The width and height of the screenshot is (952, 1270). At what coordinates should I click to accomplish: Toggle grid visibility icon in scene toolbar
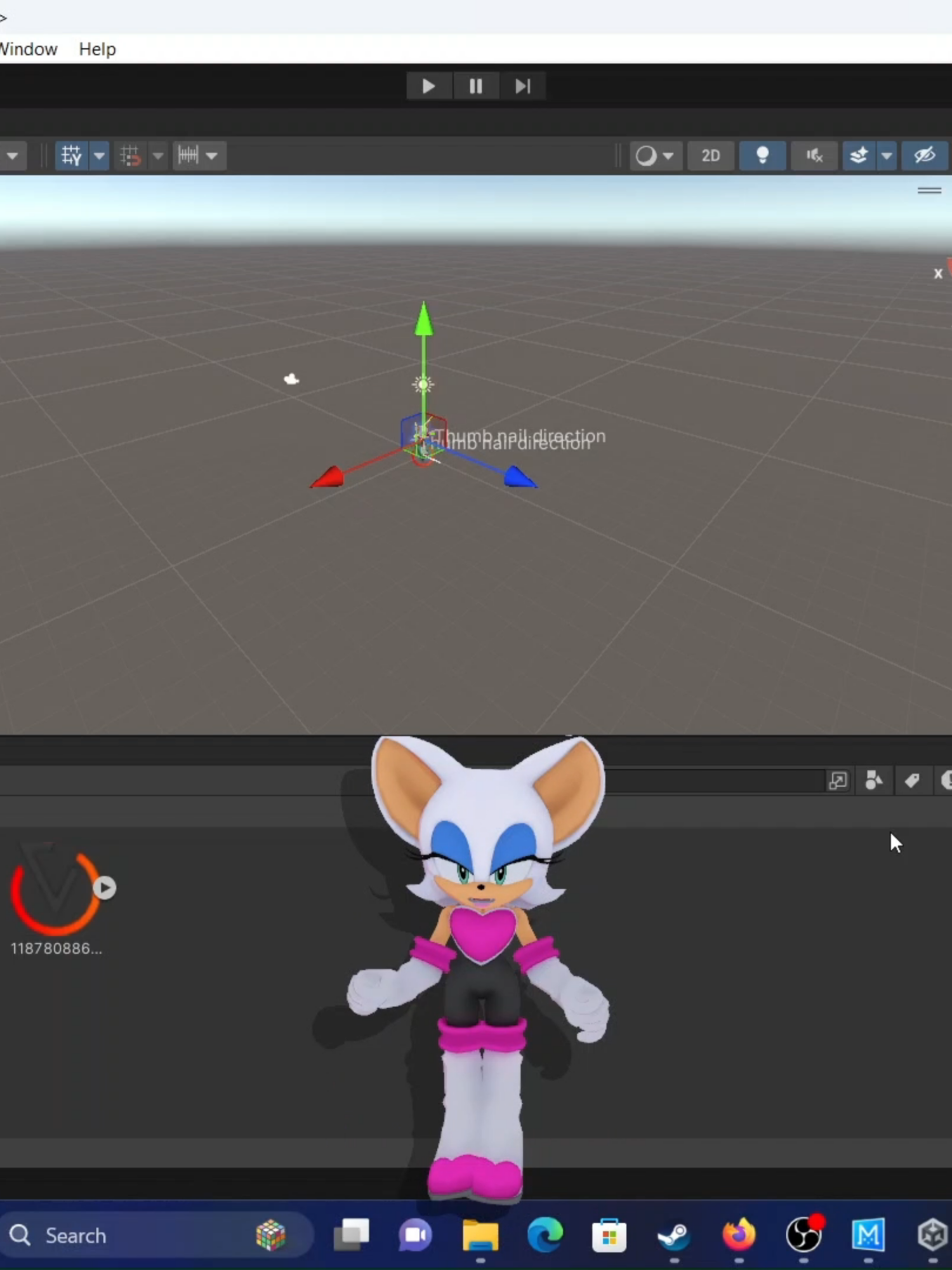pos(72,156)
